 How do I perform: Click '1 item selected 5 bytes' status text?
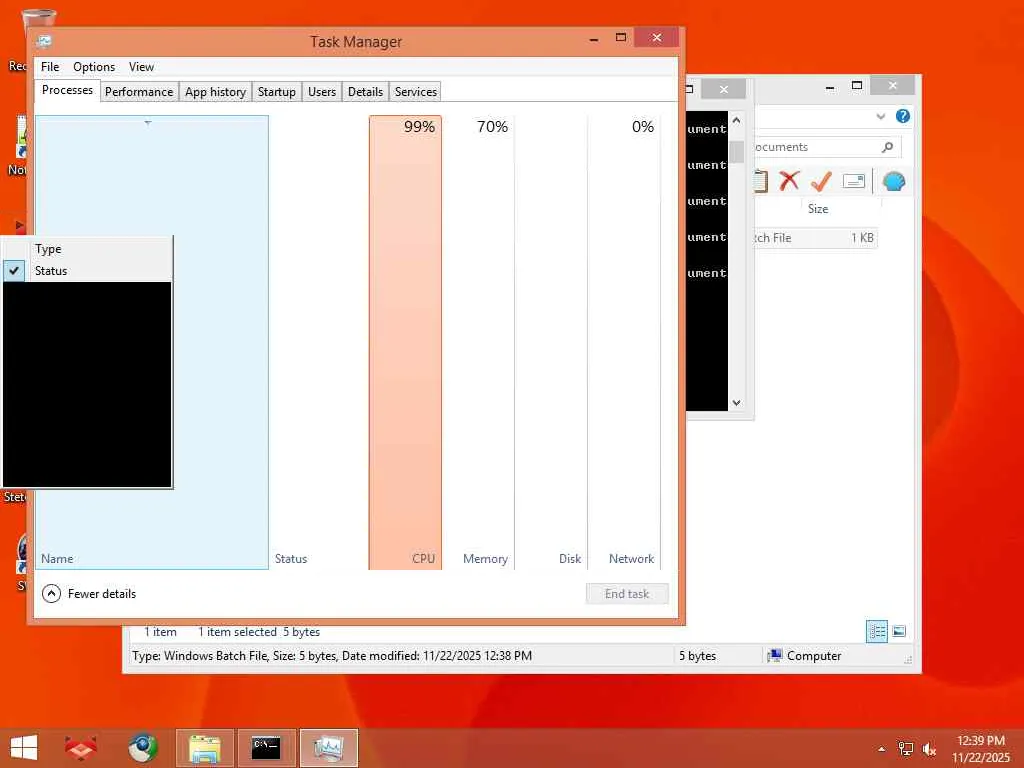(259, 632)
